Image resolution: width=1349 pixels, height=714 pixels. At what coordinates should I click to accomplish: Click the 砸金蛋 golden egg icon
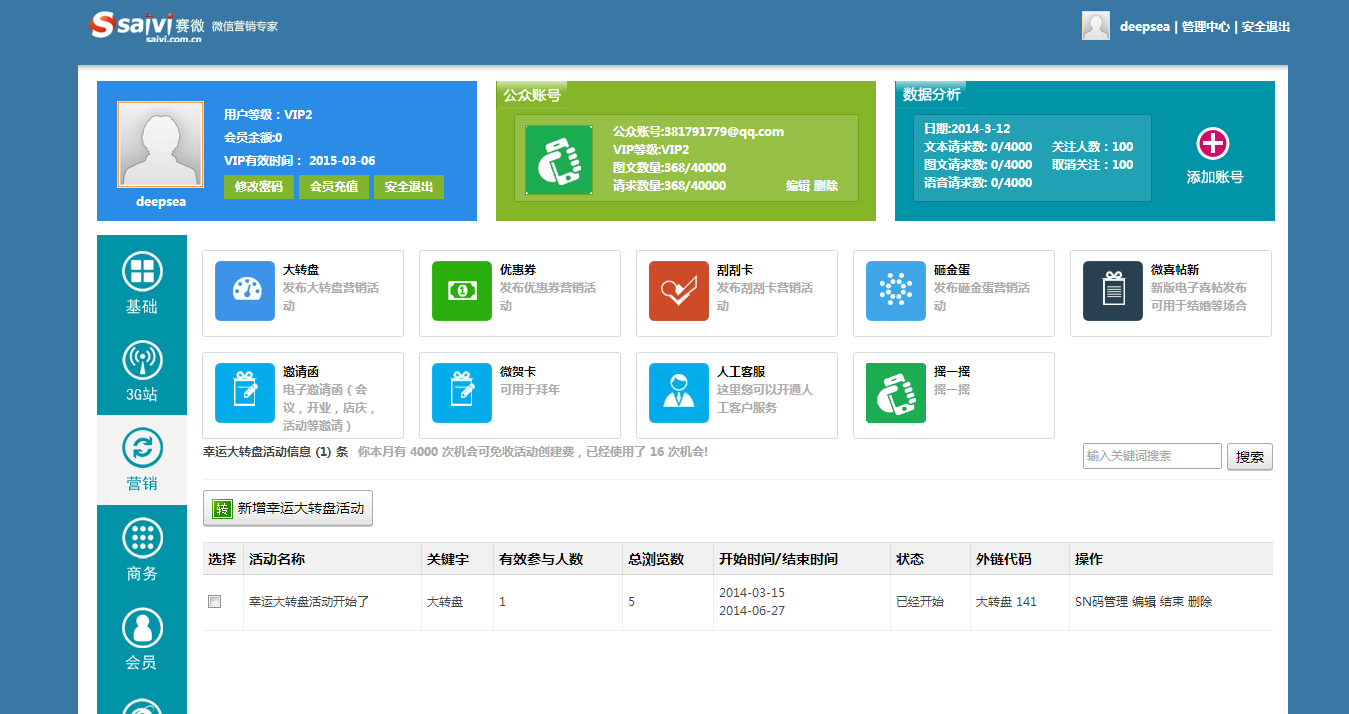click(x=896, y=291)
